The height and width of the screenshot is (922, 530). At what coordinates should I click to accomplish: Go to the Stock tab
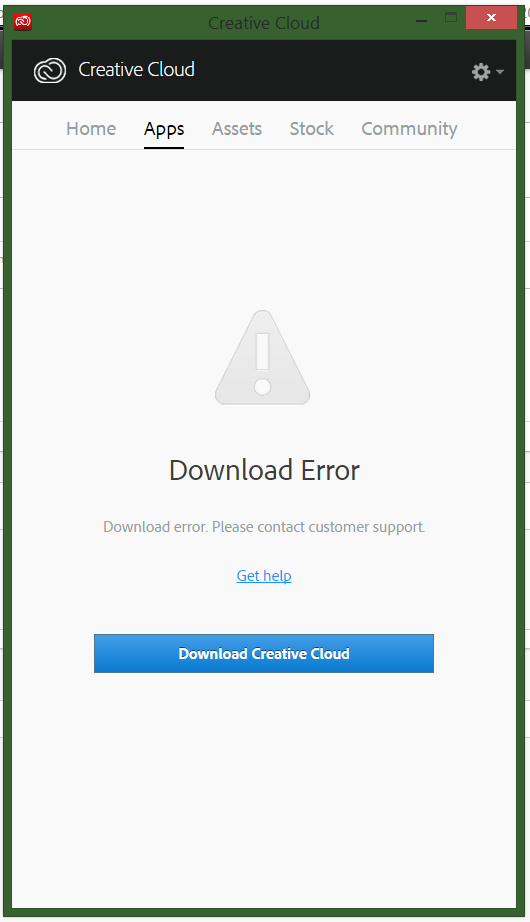[312, 128]
